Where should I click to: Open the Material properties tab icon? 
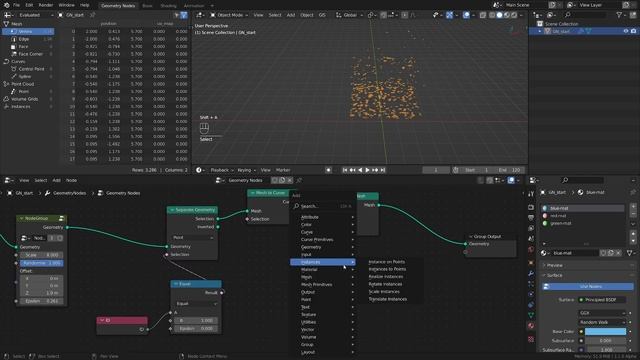[x=531, y=326]
